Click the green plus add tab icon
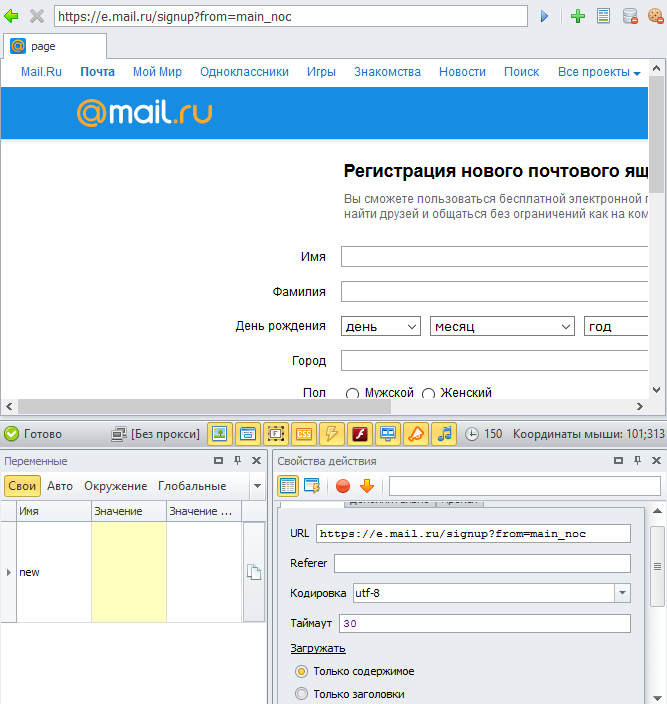667x704 pixels. point(578,17)
